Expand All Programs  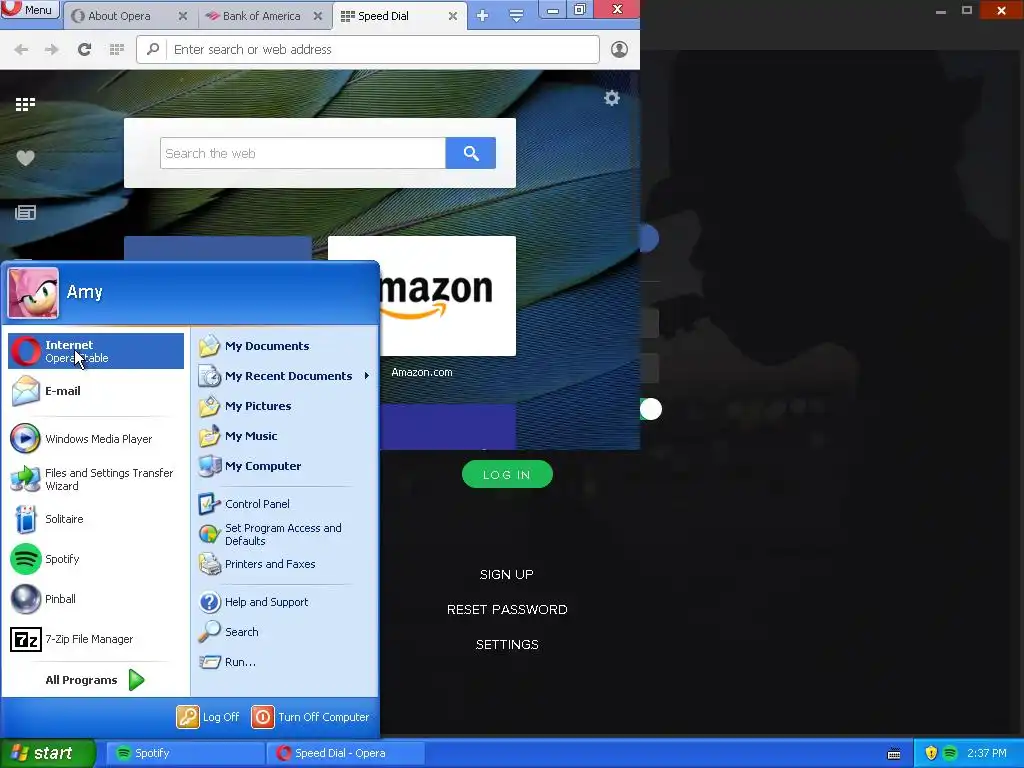click(95, 680)
